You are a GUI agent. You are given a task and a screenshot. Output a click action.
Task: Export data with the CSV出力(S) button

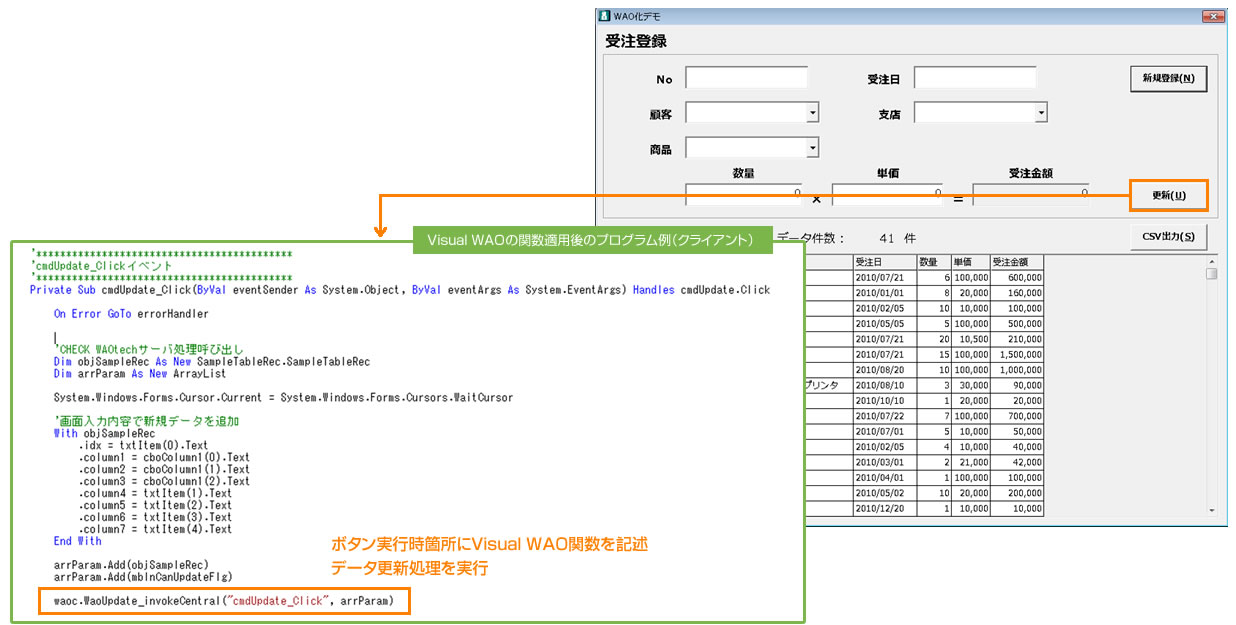click(1168, 237)
